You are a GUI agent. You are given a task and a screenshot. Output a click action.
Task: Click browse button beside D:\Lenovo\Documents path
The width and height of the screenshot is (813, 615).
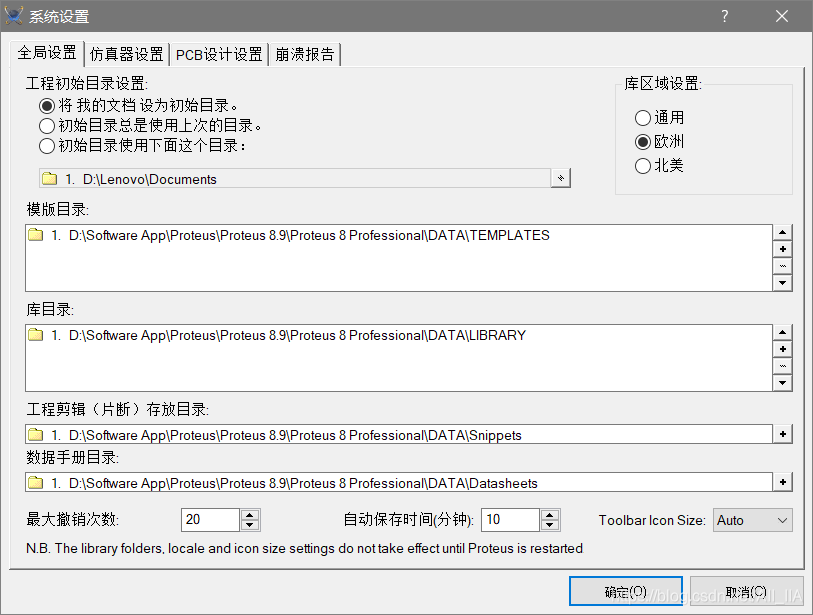pos(560,178)
